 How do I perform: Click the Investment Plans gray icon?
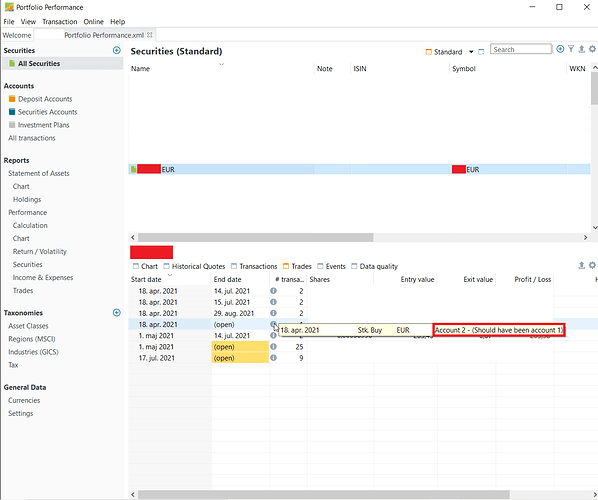pyautogui.click(x=12, y=125)
